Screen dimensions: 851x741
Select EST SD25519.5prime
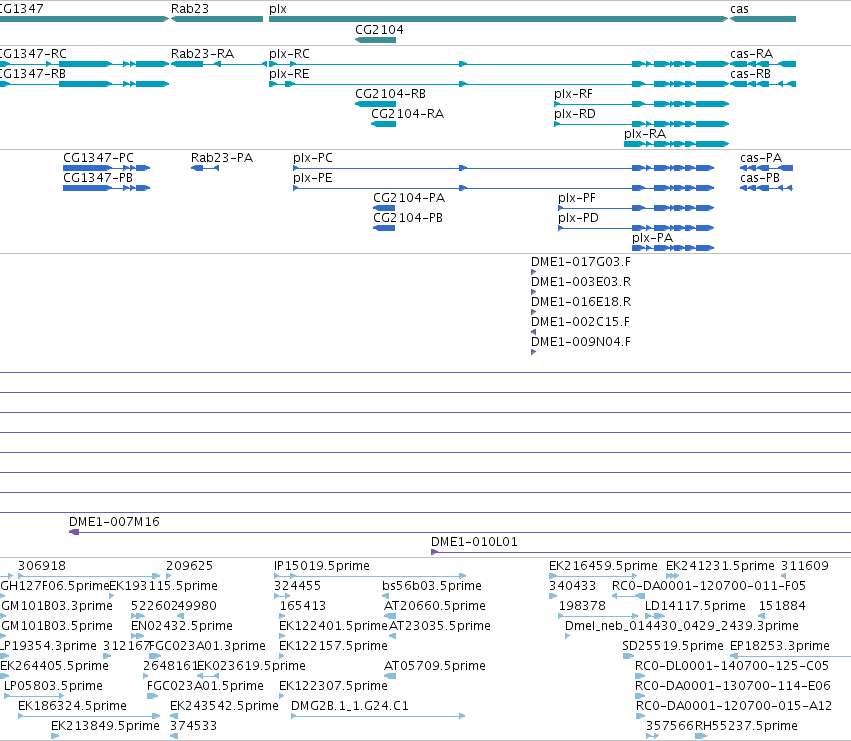coord(673,647)
